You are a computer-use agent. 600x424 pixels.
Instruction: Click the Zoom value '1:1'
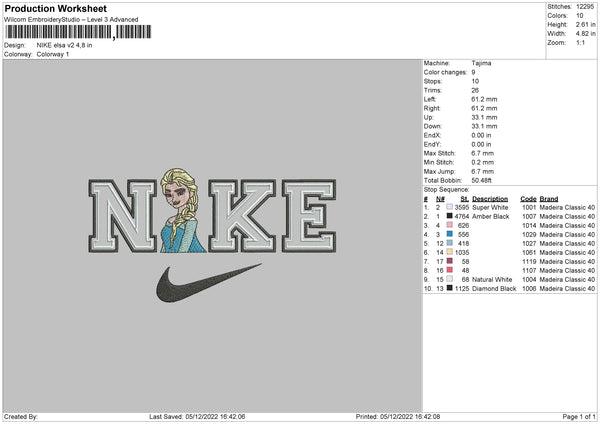(x=580, y=42)
